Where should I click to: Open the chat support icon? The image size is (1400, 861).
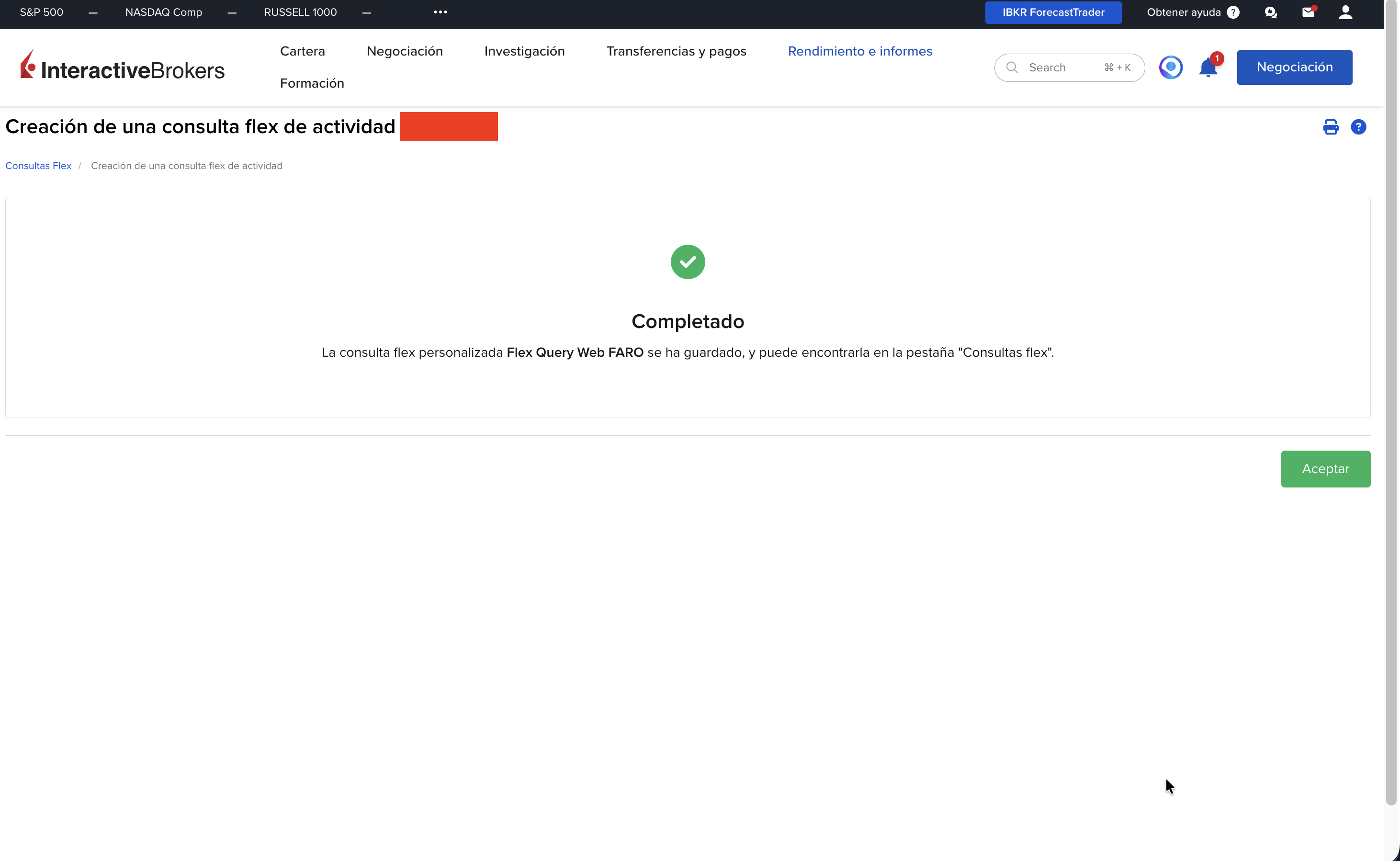(1271, 12)
